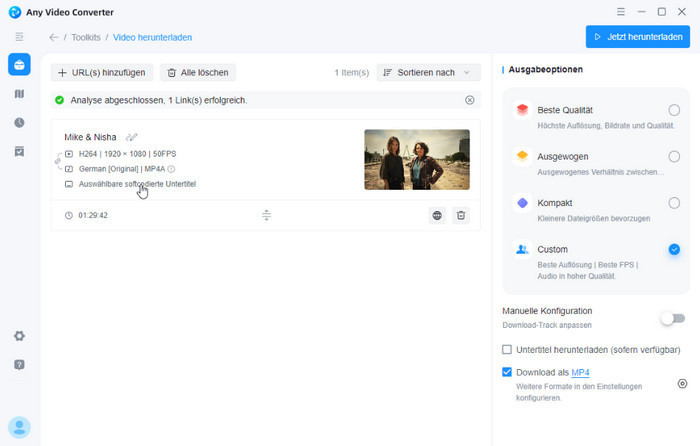Viewport: 700px width, 446px height.
Task: Click URL(s) hinzufügen button
Action: click(102, 72)
